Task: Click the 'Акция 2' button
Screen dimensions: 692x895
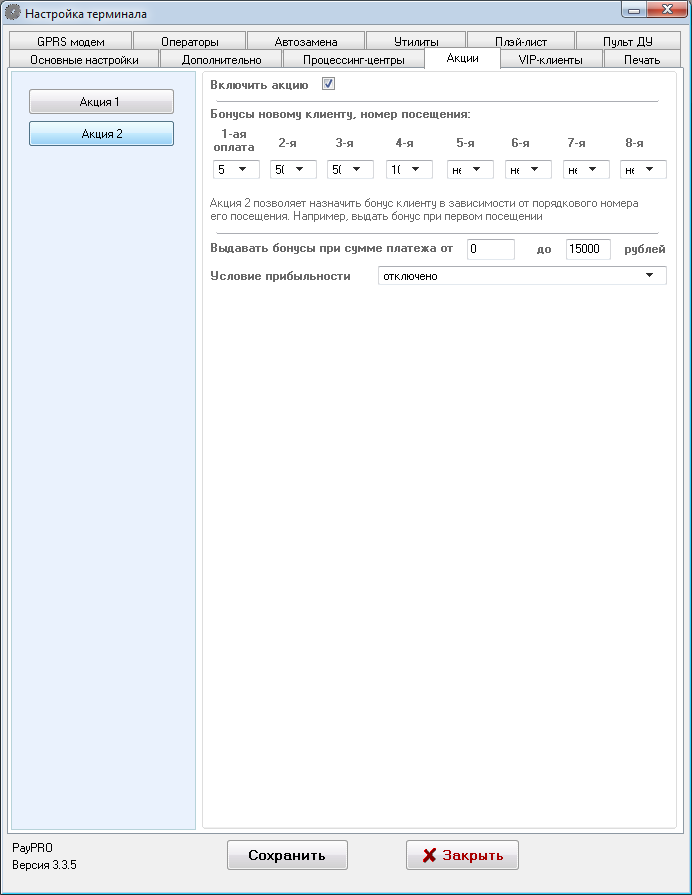Action: (101, 134)
